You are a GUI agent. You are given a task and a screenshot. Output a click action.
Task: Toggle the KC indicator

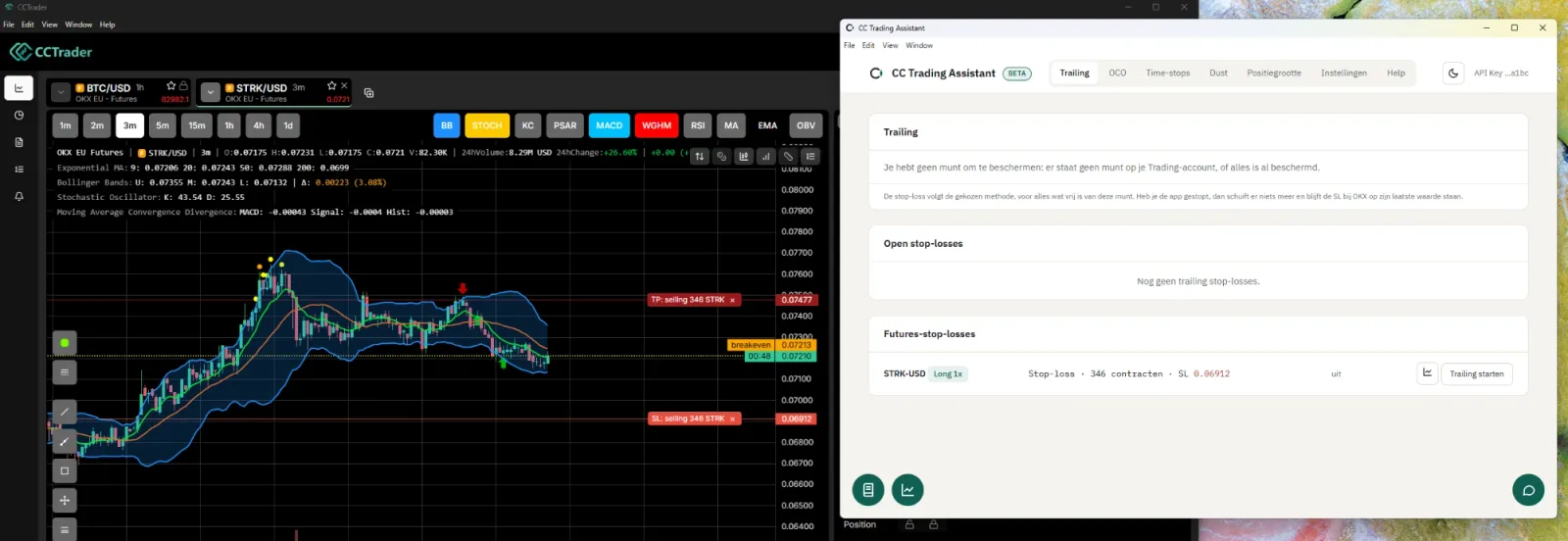point(528,125)
